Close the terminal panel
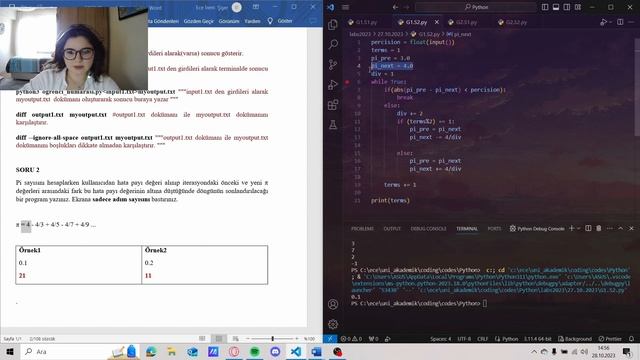This screenshot has width=640, height=360. pos(631,228)
